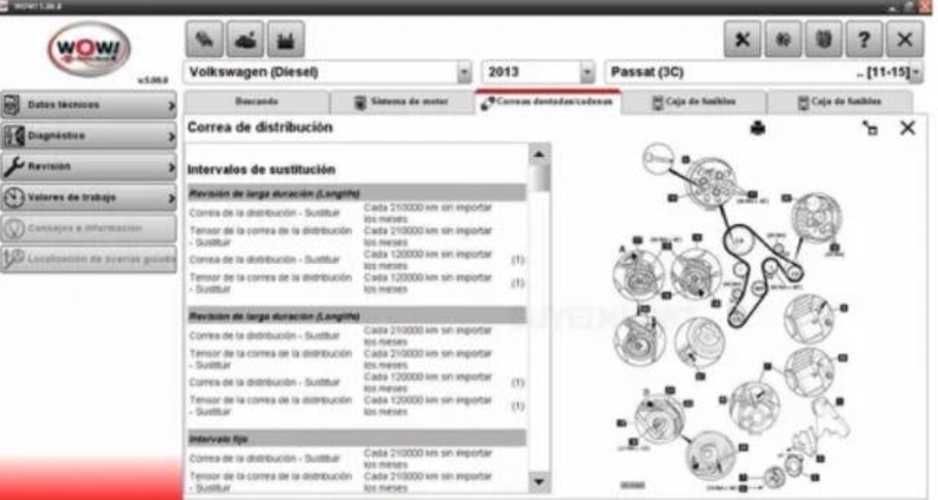
Task: Open the 2013 year dropdown
Action: pyautogui.click(x=587, y=73)
